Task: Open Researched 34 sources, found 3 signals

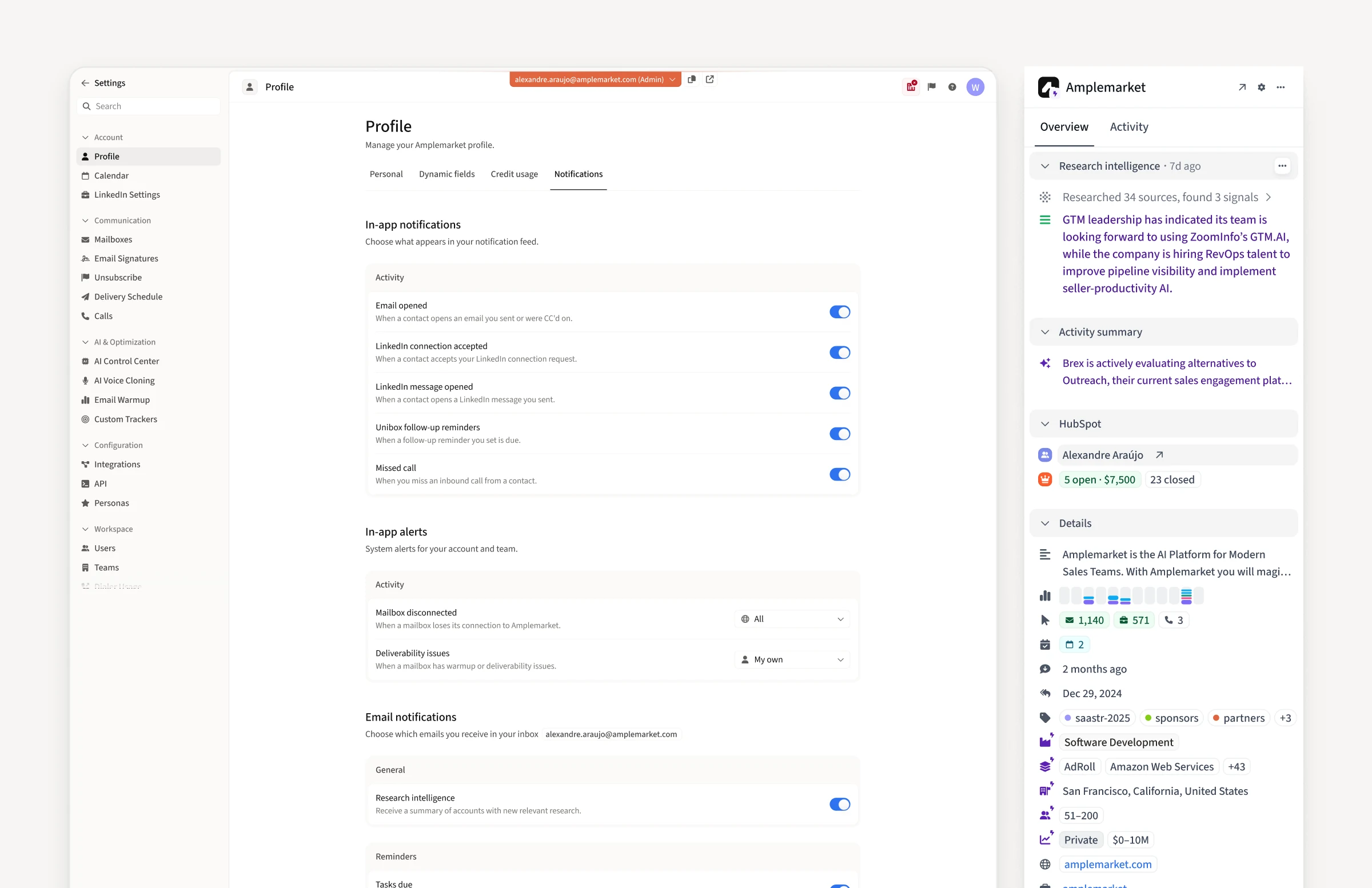Action: tap(1167, 198)
